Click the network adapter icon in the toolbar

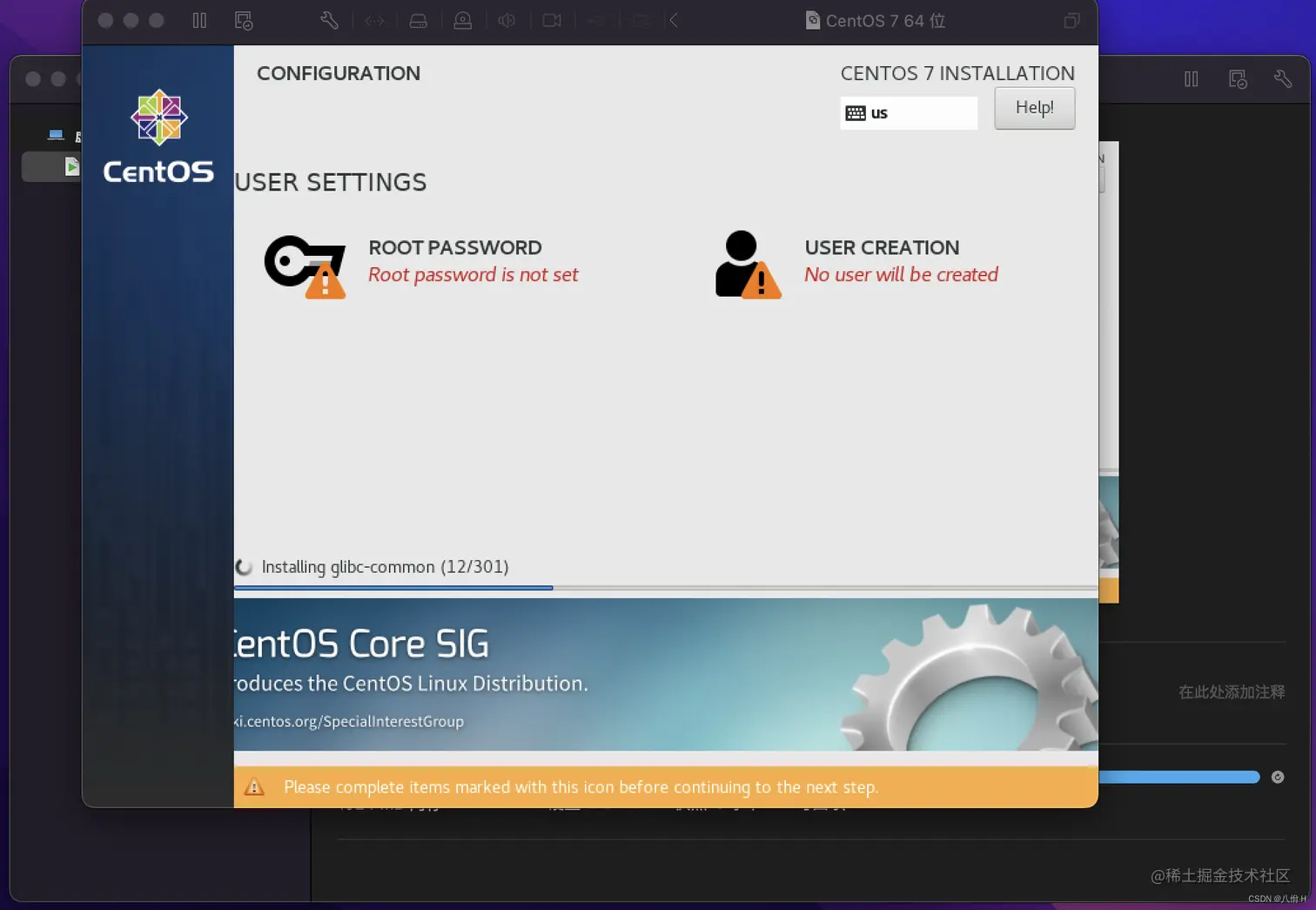375,20
